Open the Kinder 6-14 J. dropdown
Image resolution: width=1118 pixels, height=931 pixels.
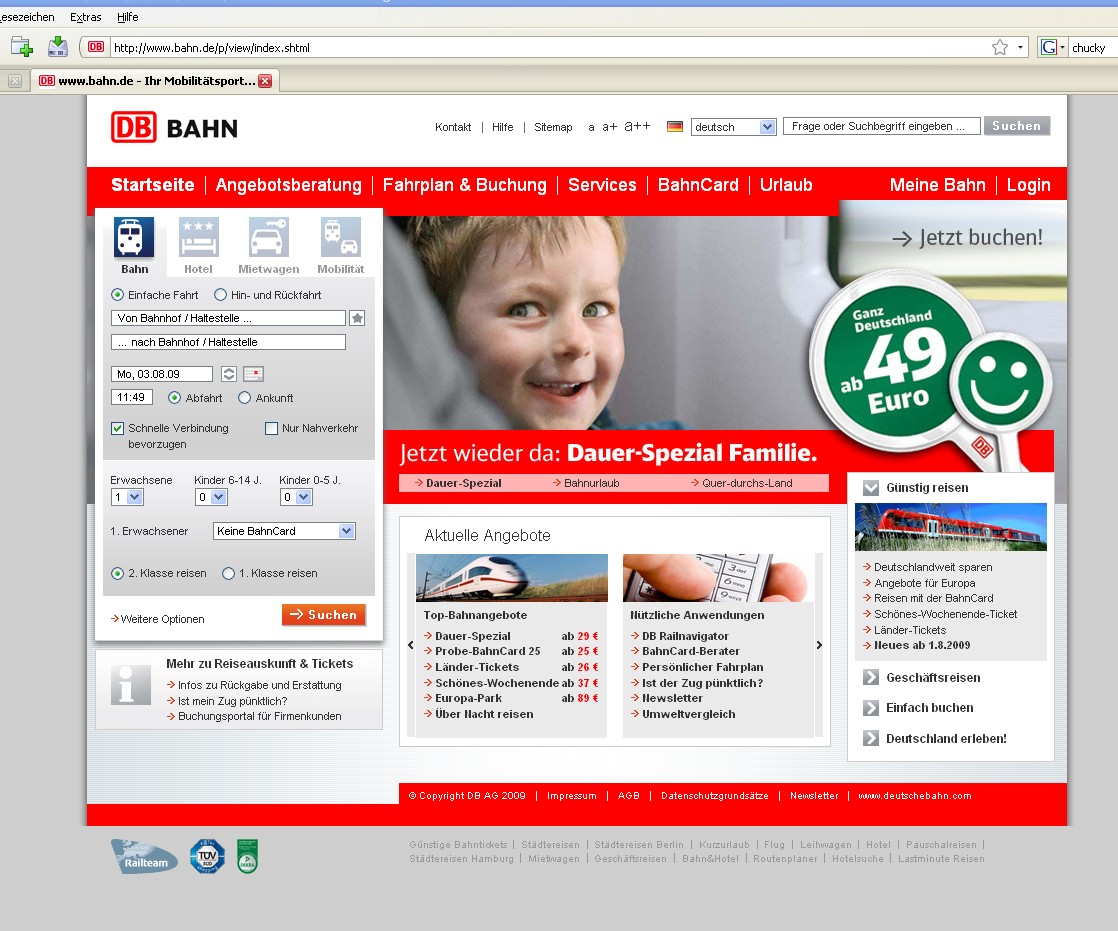coord(212,497)
